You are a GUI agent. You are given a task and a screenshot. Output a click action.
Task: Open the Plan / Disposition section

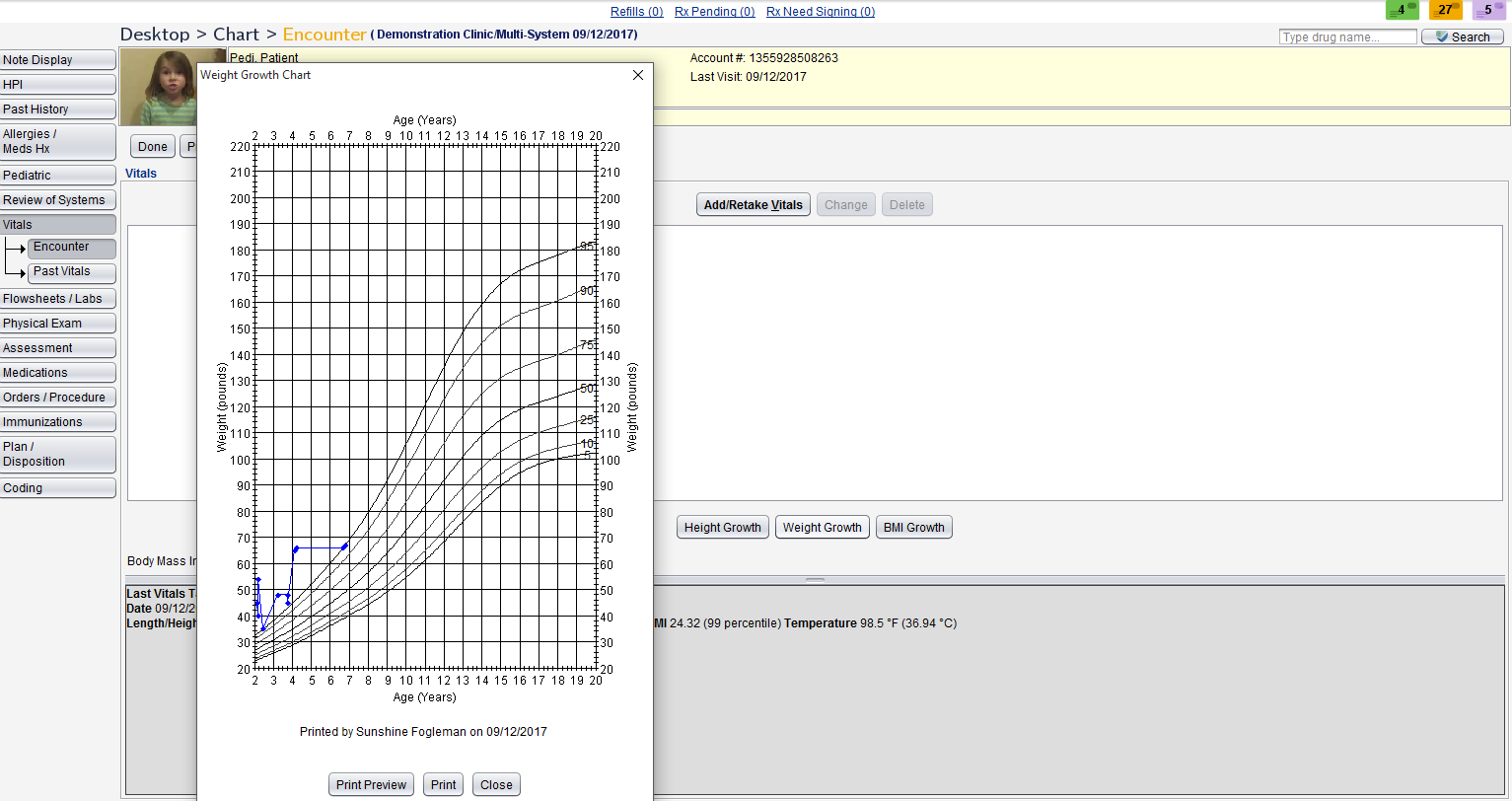tap(58, 454)
